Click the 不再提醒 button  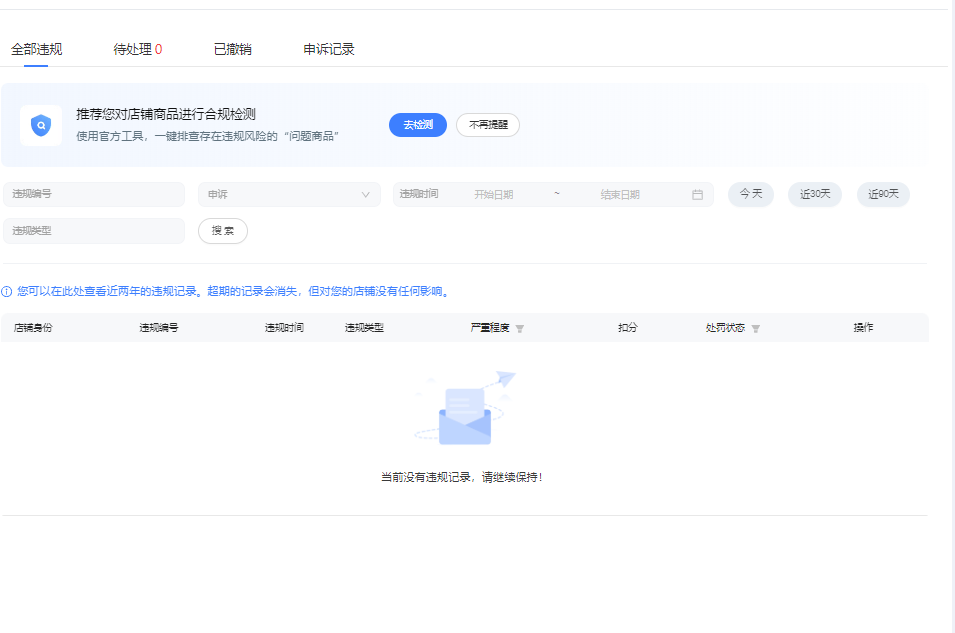(x=488, y=125)
